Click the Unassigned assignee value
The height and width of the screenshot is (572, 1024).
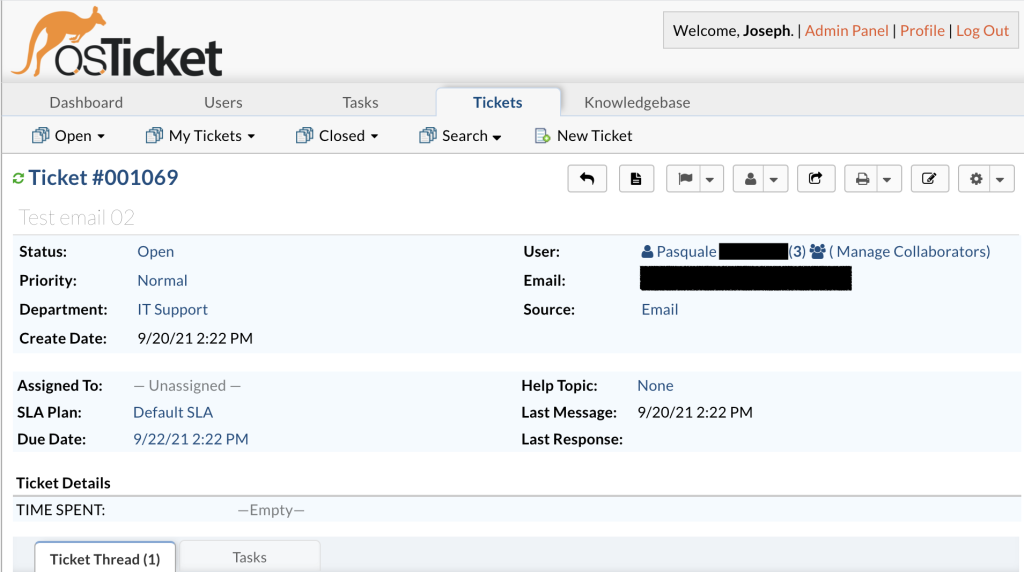[187, 385]
